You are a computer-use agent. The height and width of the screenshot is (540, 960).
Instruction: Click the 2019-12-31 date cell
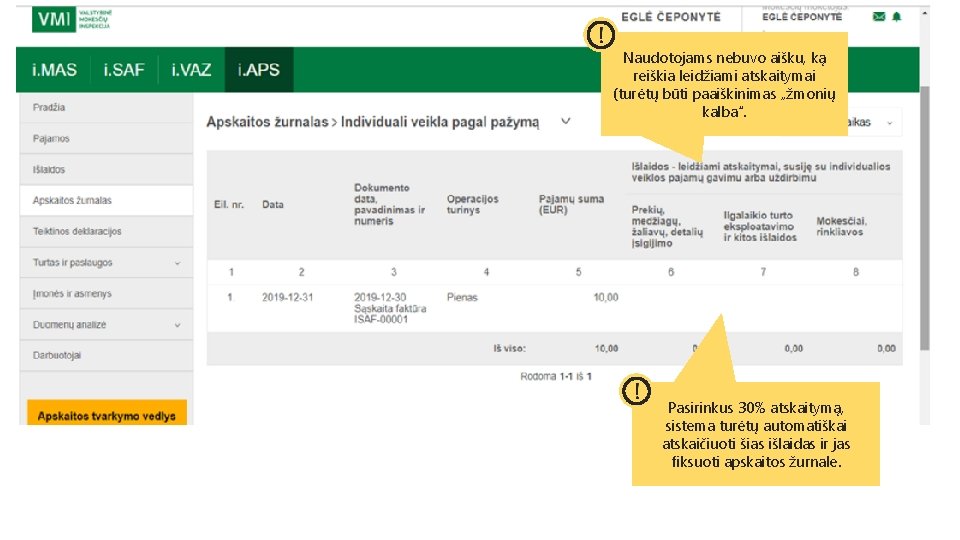pyautogui.click(x=287, y=298)
